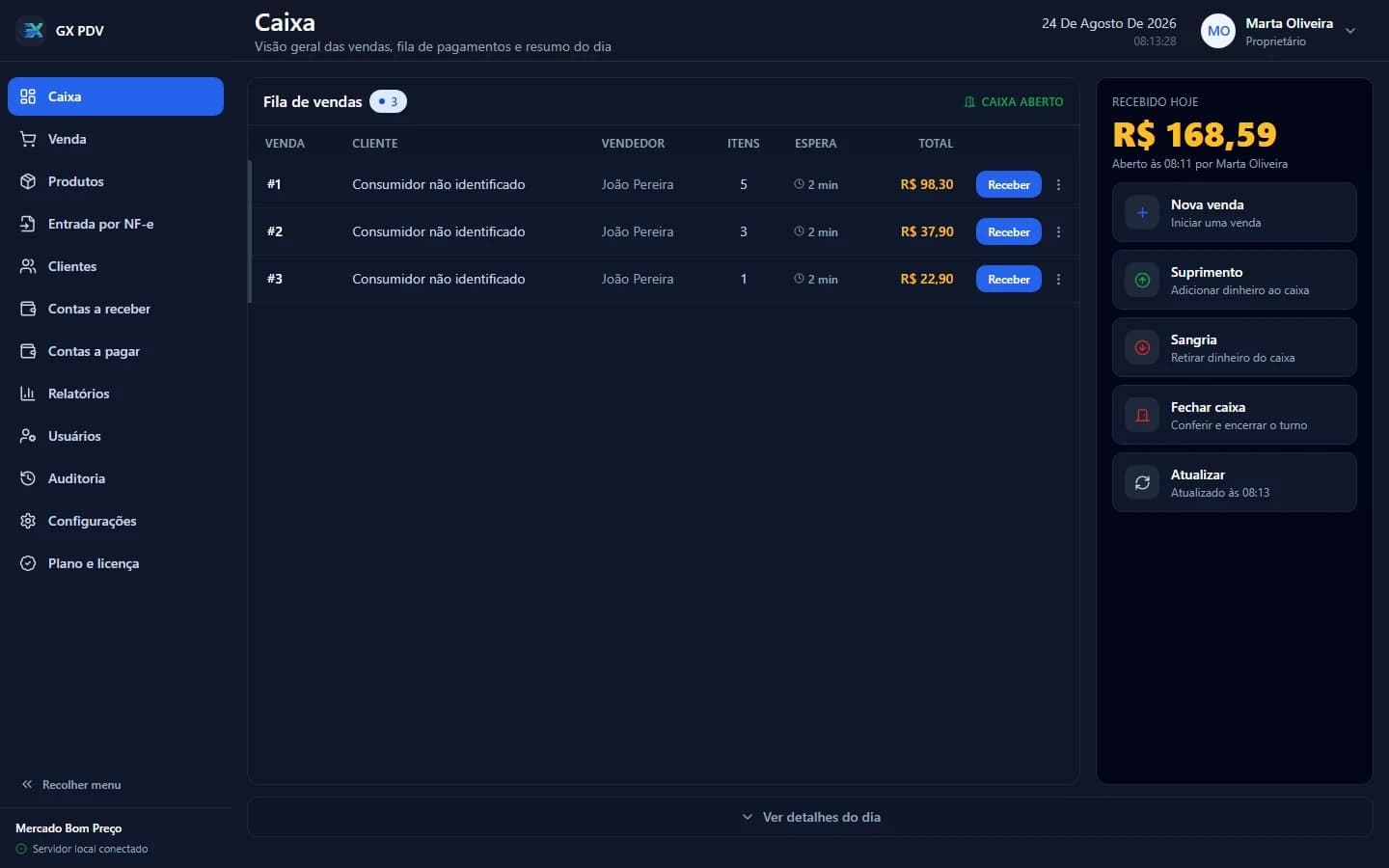Open more options for sale #2
Screen dimensions: 1389x868
pos(1058,231)
